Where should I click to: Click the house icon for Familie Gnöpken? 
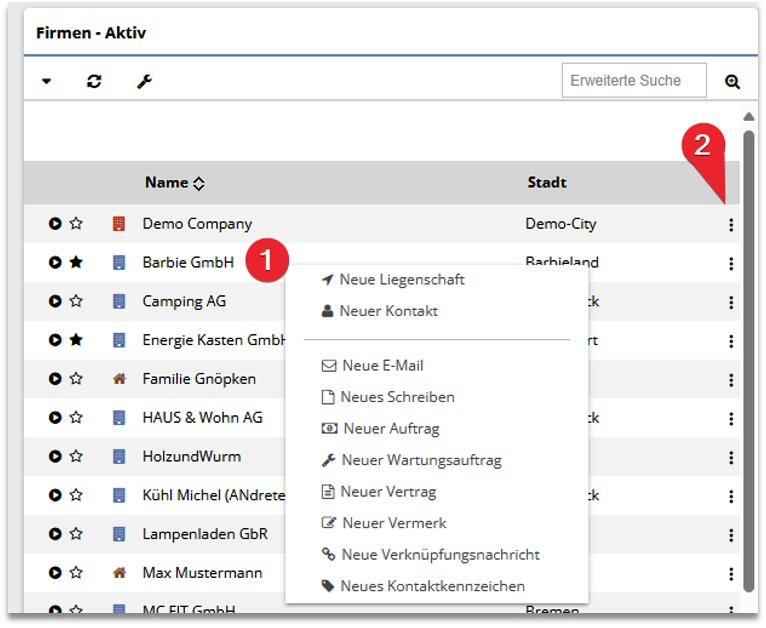coord(119,379)
